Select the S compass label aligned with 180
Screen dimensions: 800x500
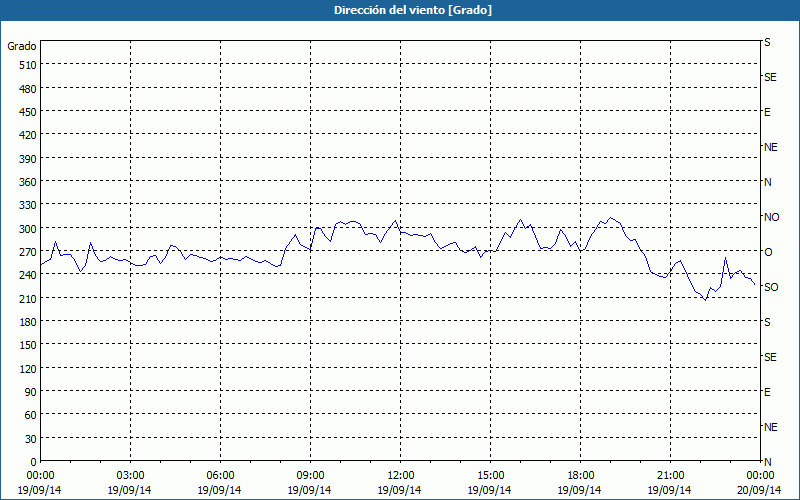767,322
